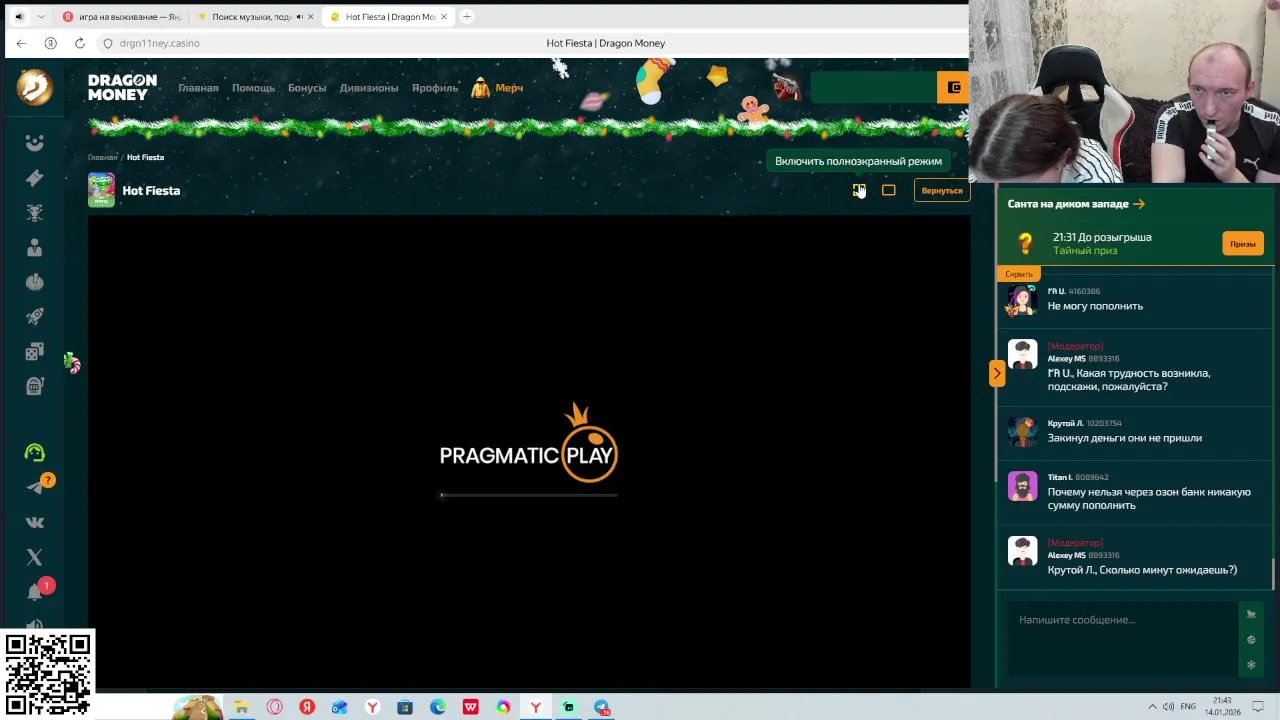Screen dimensions: 1280x720
Task: Open the Мерч shop link
Action: point(498,88)
